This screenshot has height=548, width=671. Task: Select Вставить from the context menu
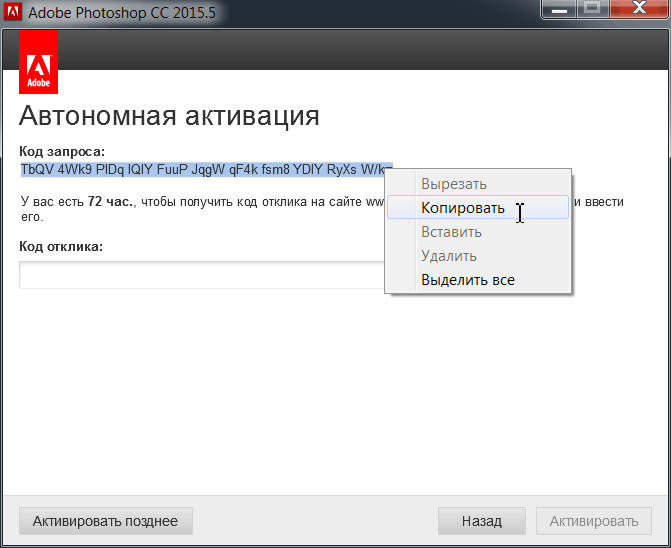[478, 232]
